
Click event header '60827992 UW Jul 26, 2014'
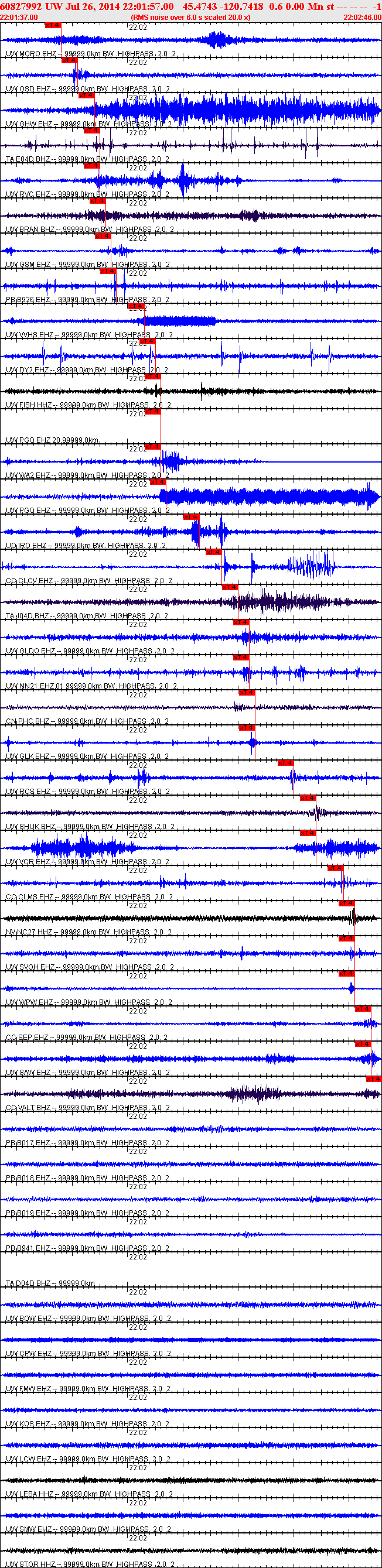62,6
